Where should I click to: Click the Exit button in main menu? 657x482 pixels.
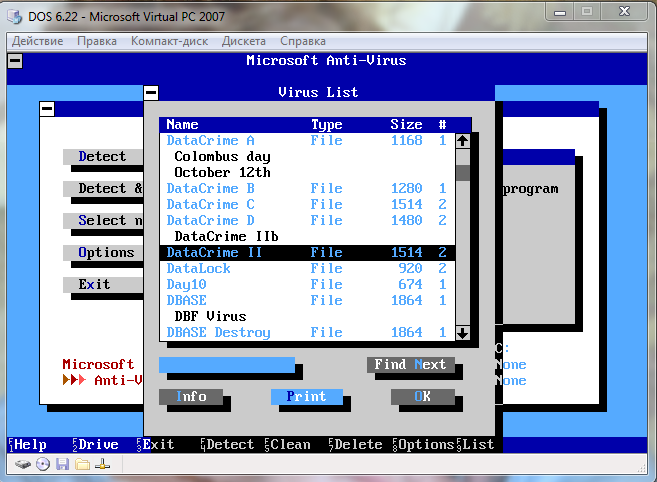103,285
